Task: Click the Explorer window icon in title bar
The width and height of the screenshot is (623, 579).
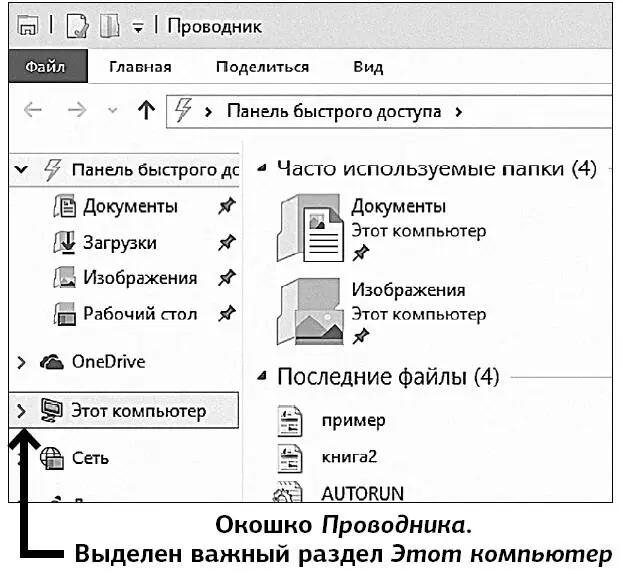Action: 28,26
